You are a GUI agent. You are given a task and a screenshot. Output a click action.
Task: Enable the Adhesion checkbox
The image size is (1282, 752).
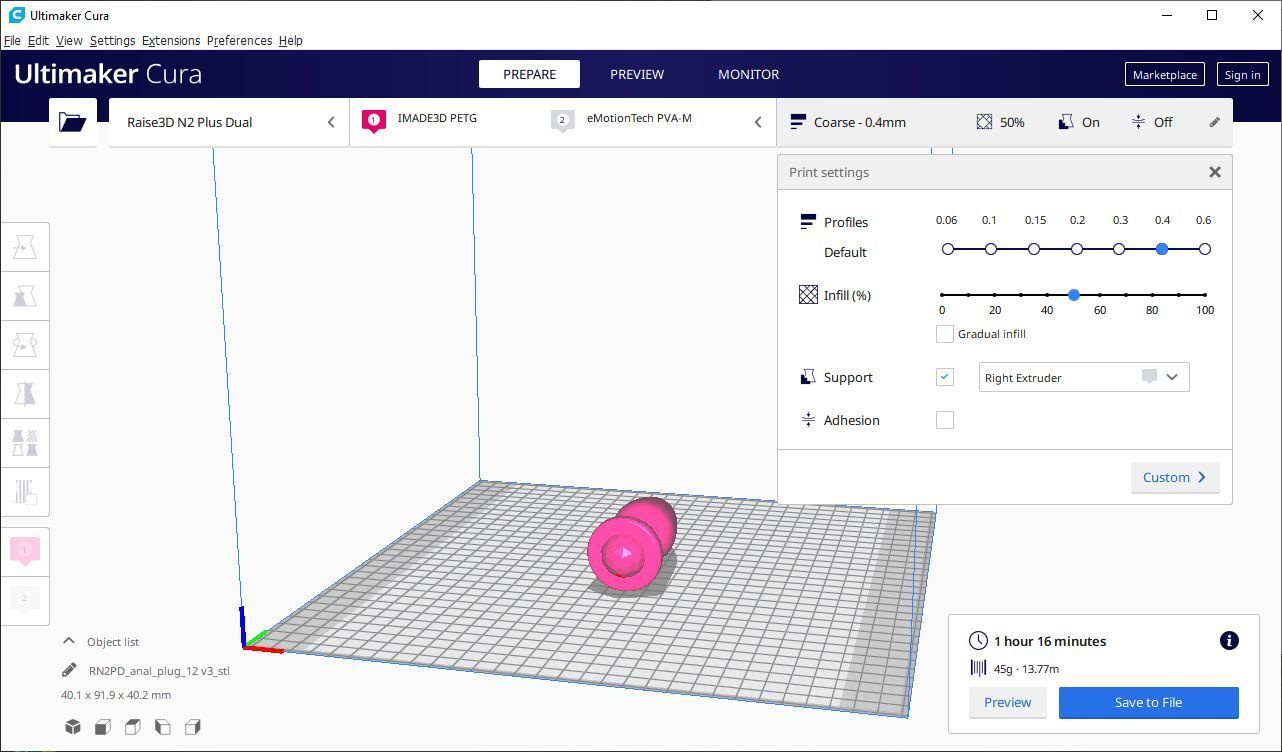pyautogui.click(x=945, y=420)
